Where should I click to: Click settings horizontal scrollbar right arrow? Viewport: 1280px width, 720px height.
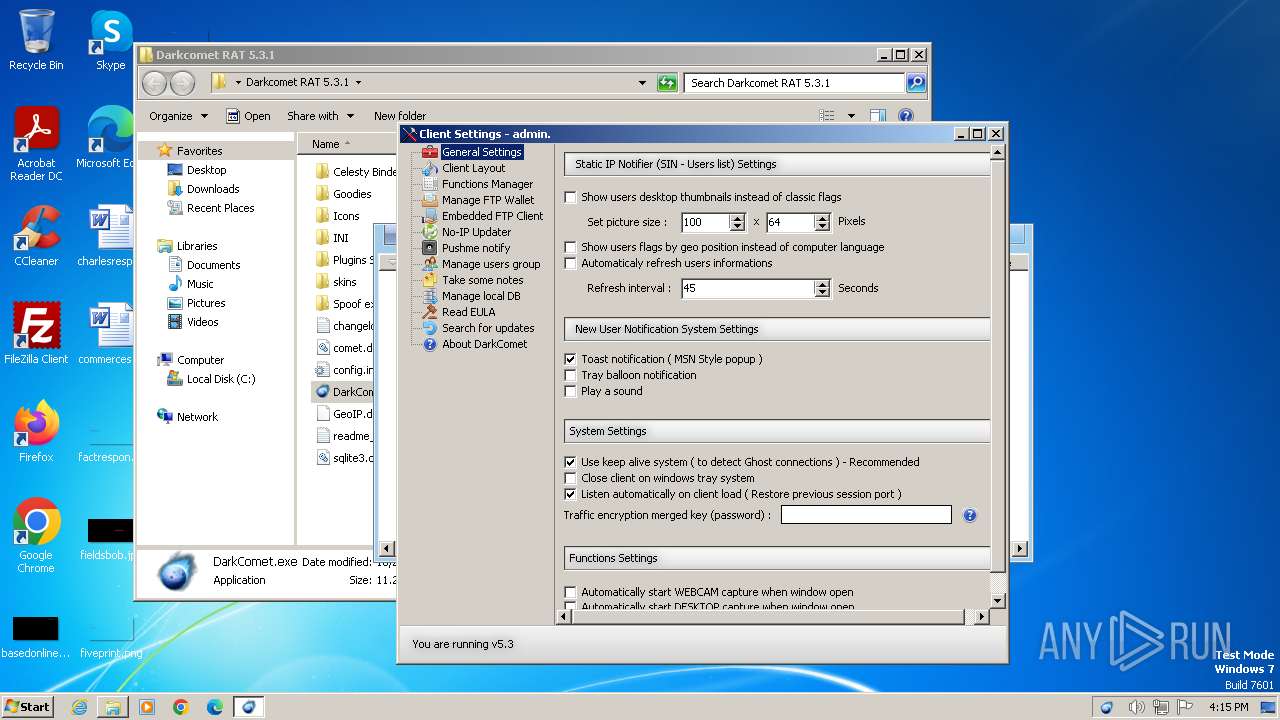point(981,617)
